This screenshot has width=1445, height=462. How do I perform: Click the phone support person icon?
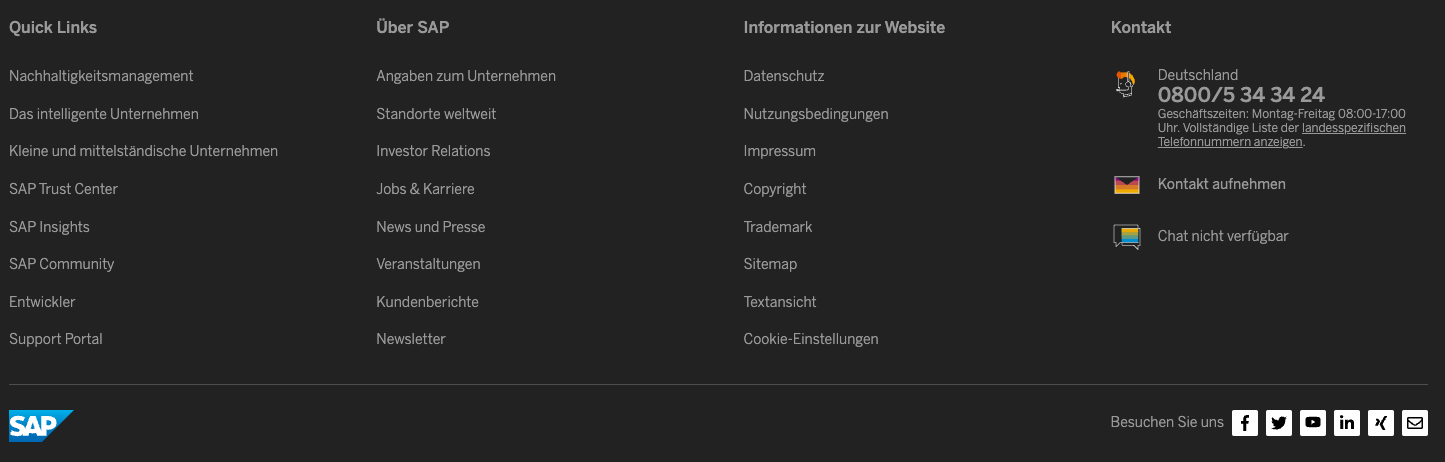point(1126,84)
